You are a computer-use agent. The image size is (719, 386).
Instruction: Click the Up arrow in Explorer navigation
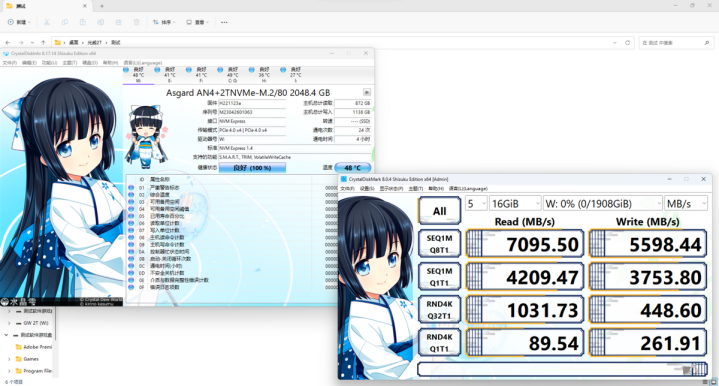tap(43, 43)
